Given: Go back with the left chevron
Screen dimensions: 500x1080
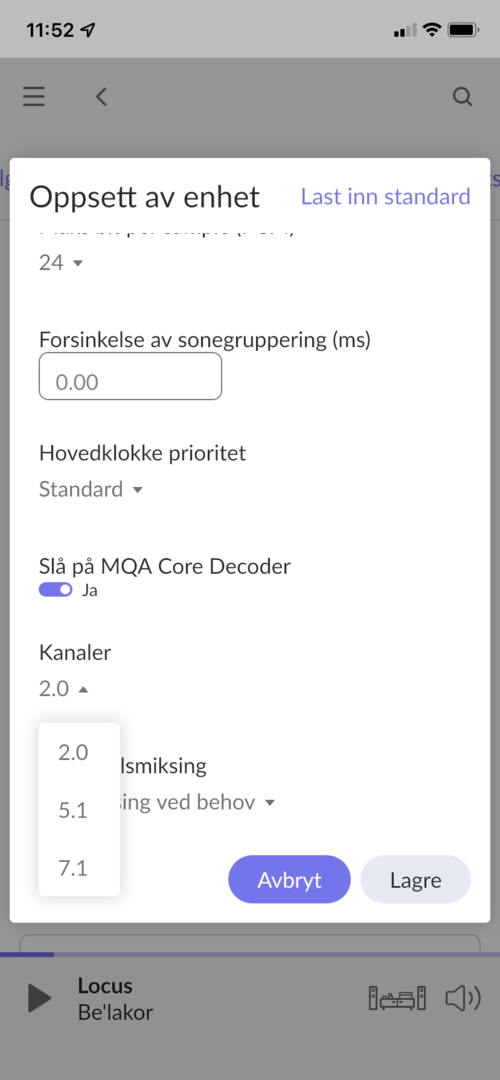Looking at the screenshot, I should click(x=101, y=97).
